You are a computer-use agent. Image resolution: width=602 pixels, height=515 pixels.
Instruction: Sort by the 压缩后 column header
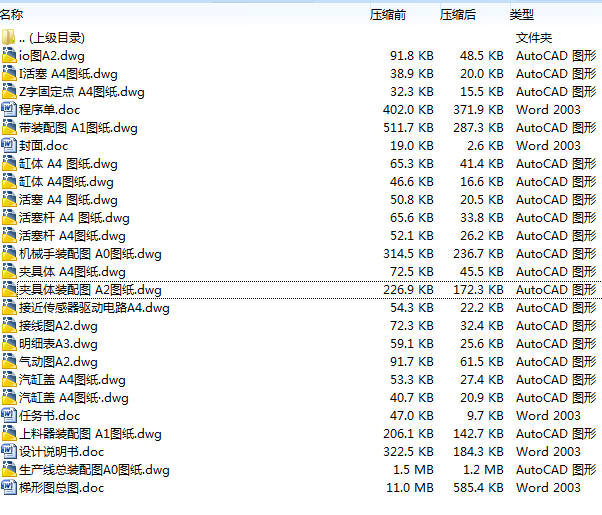[x=458, y=15]
